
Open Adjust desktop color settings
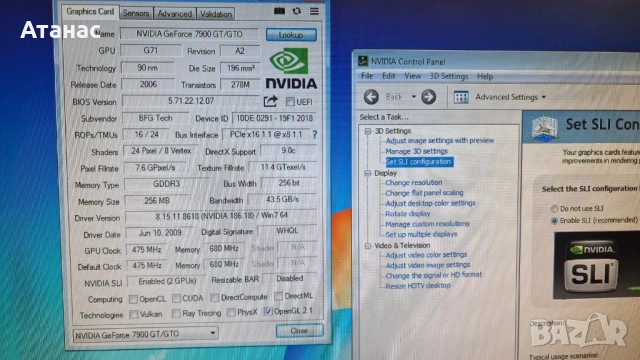(x=430, y=203)
